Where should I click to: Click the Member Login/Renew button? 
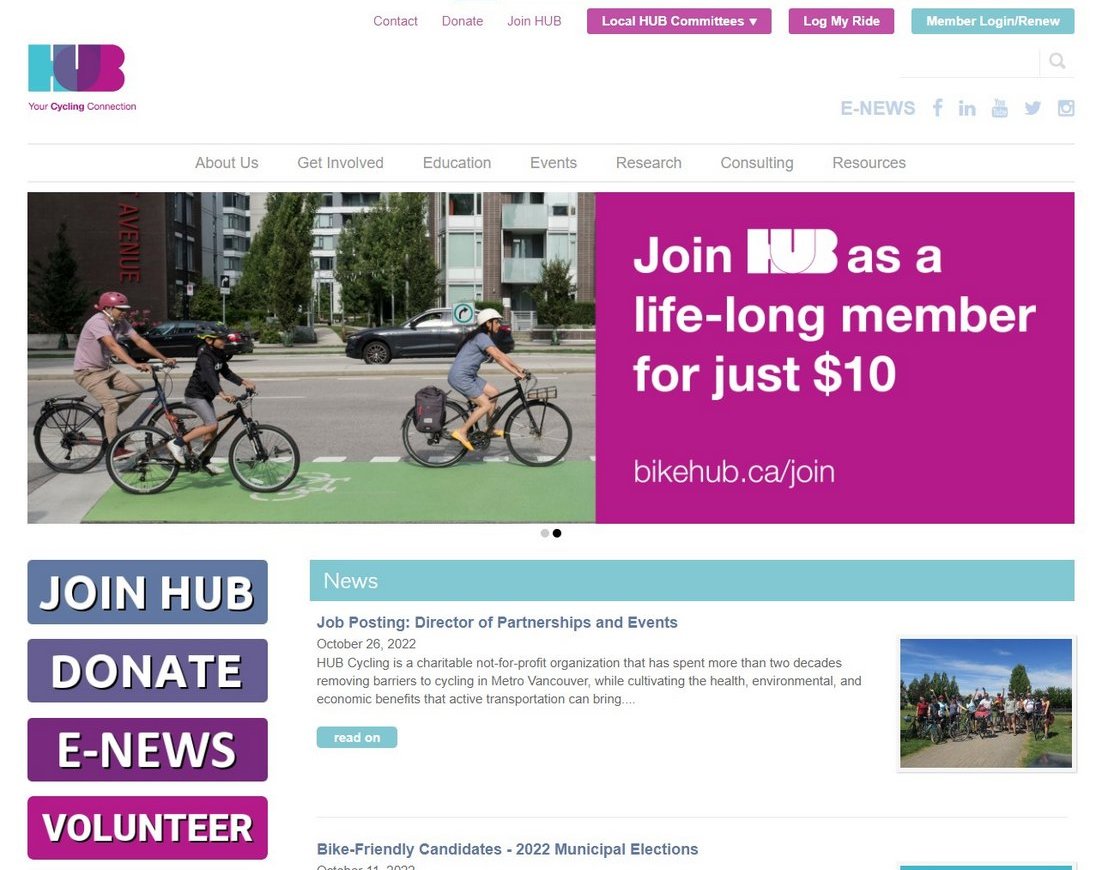pos(992,21)
